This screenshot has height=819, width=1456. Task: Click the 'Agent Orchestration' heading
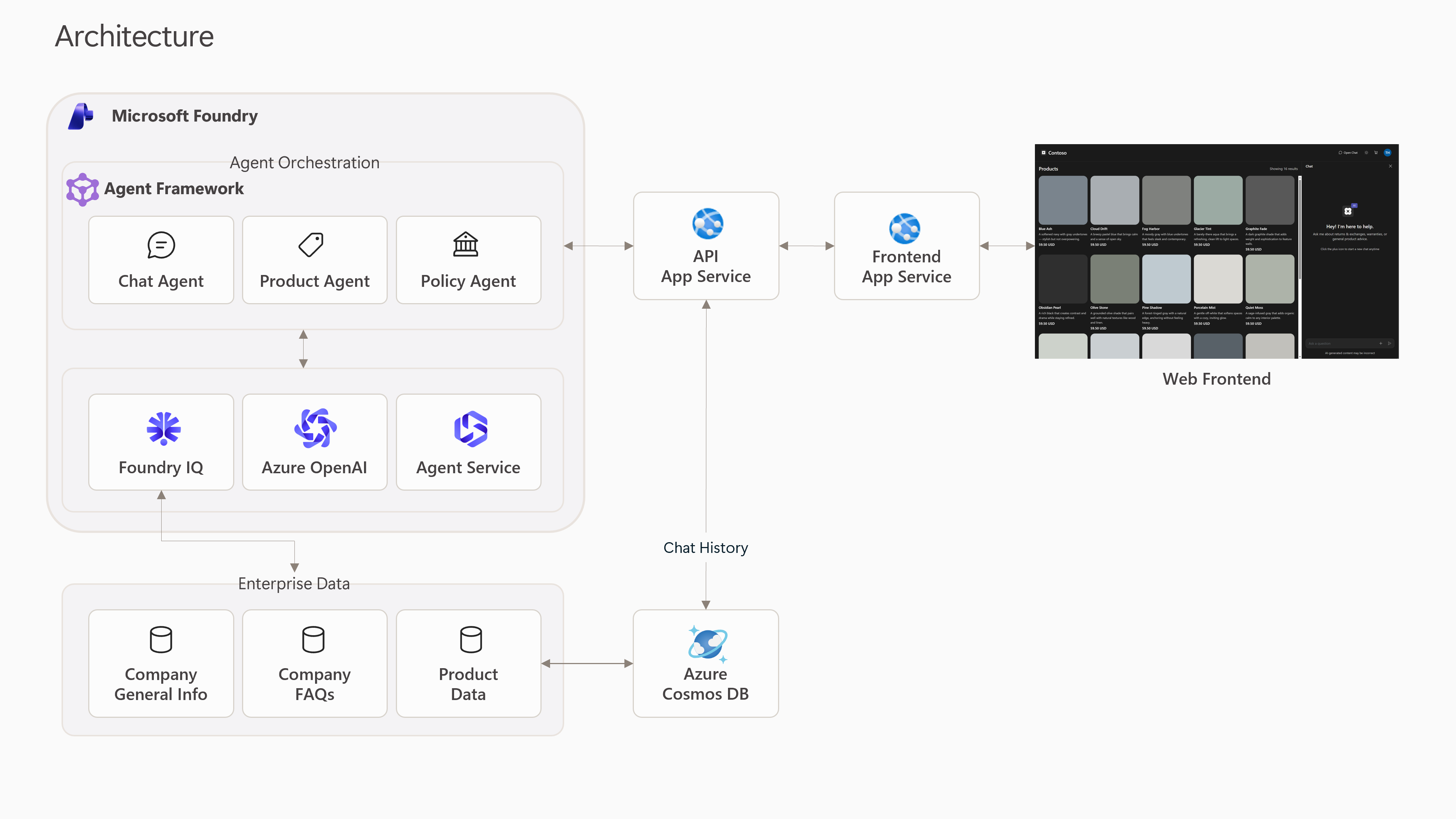(305, 163)
